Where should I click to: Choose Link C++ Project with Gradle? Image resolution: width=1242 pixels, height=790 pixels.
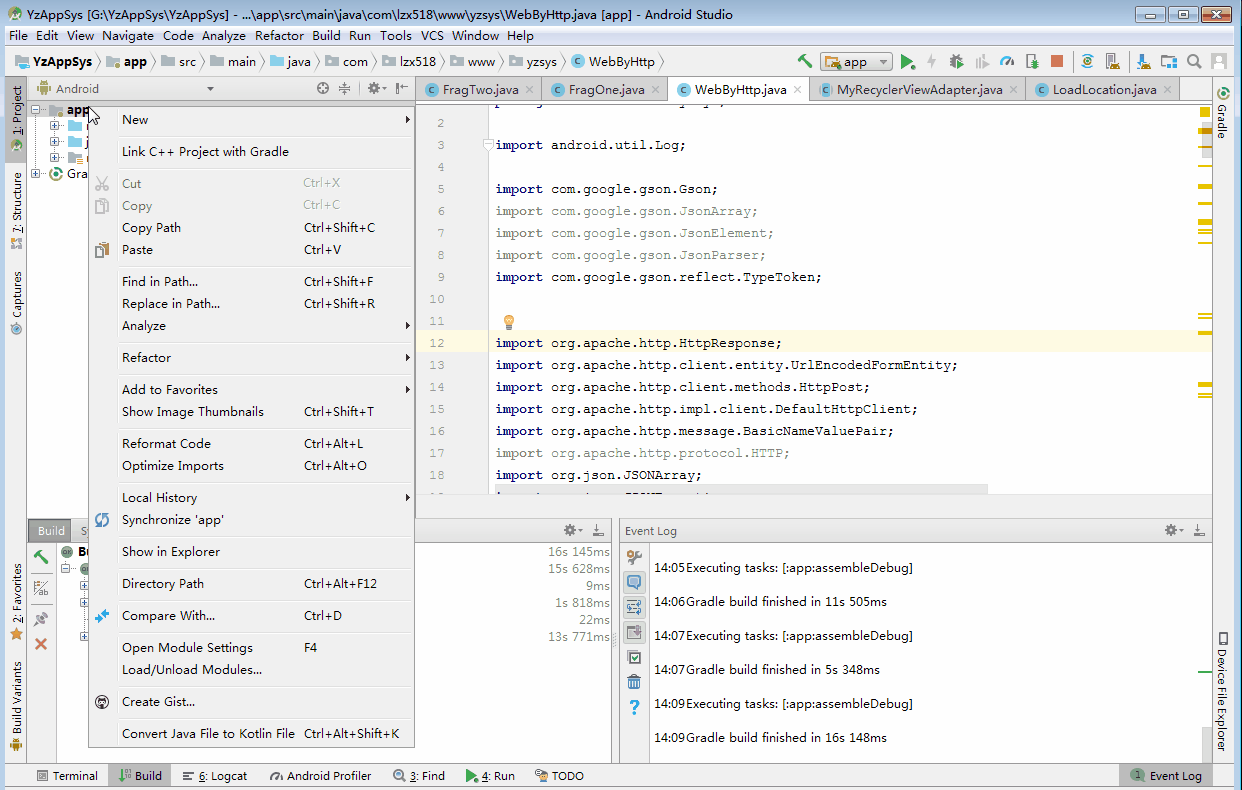click(x=251, y=152)
